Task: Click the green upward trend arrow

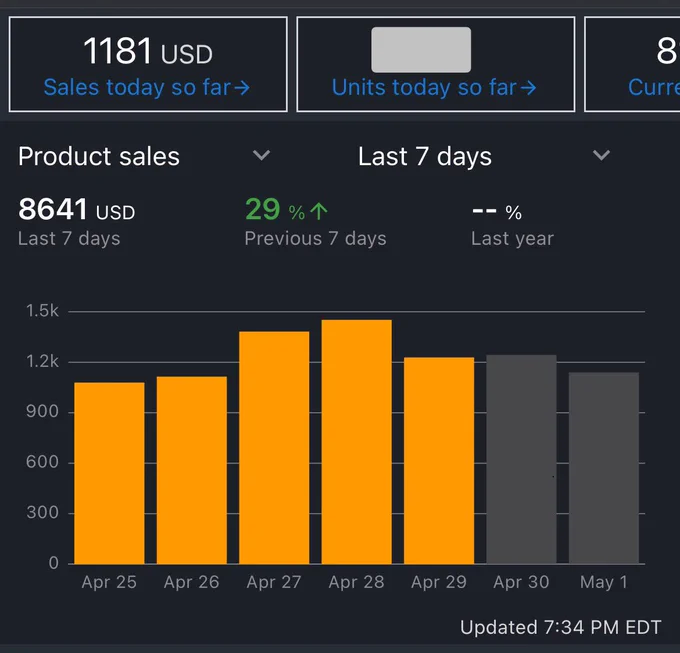Action: point(319,212)
